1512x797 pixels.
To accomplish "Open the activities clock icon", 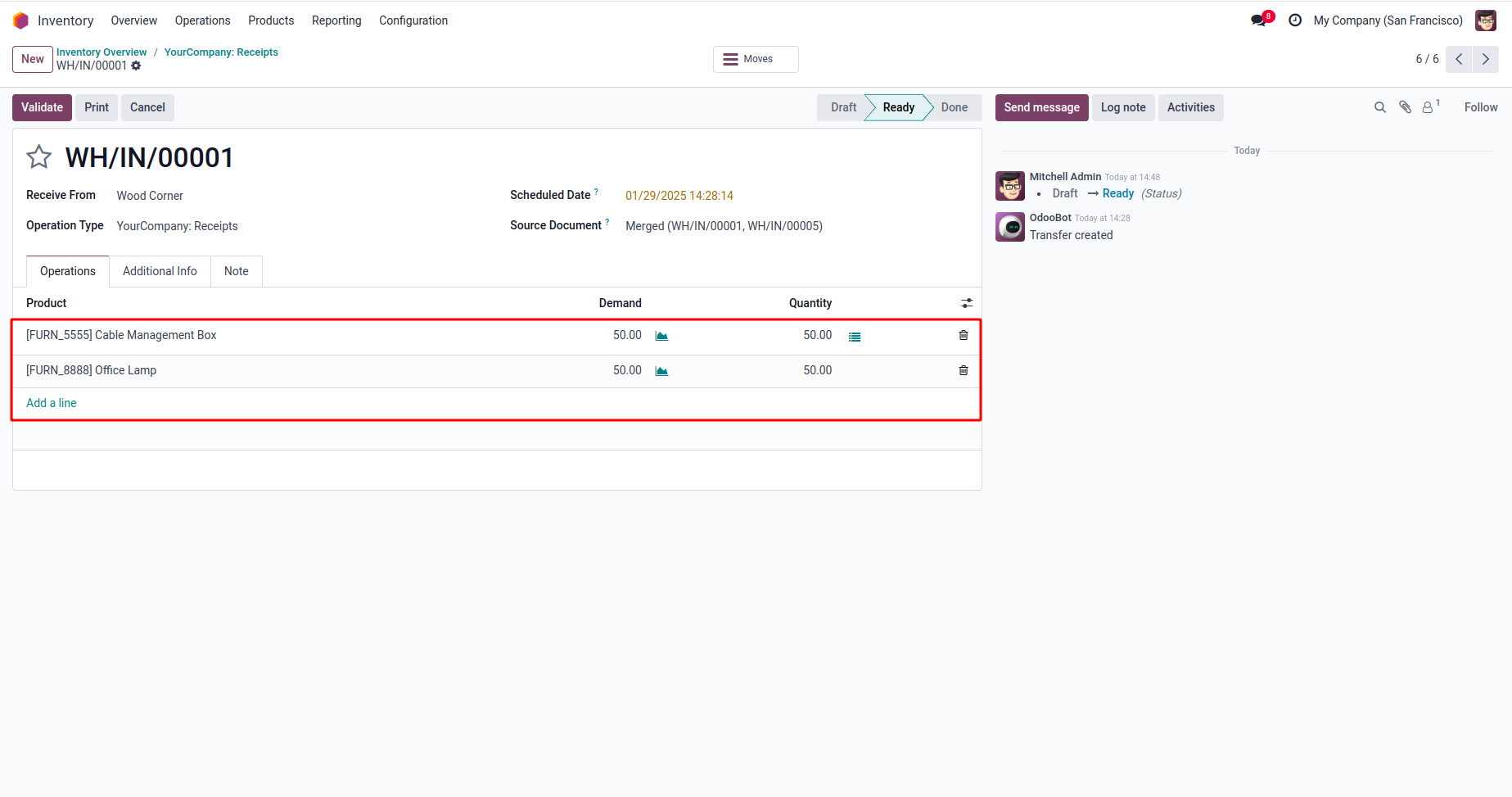I will (x=1295, y=20).
